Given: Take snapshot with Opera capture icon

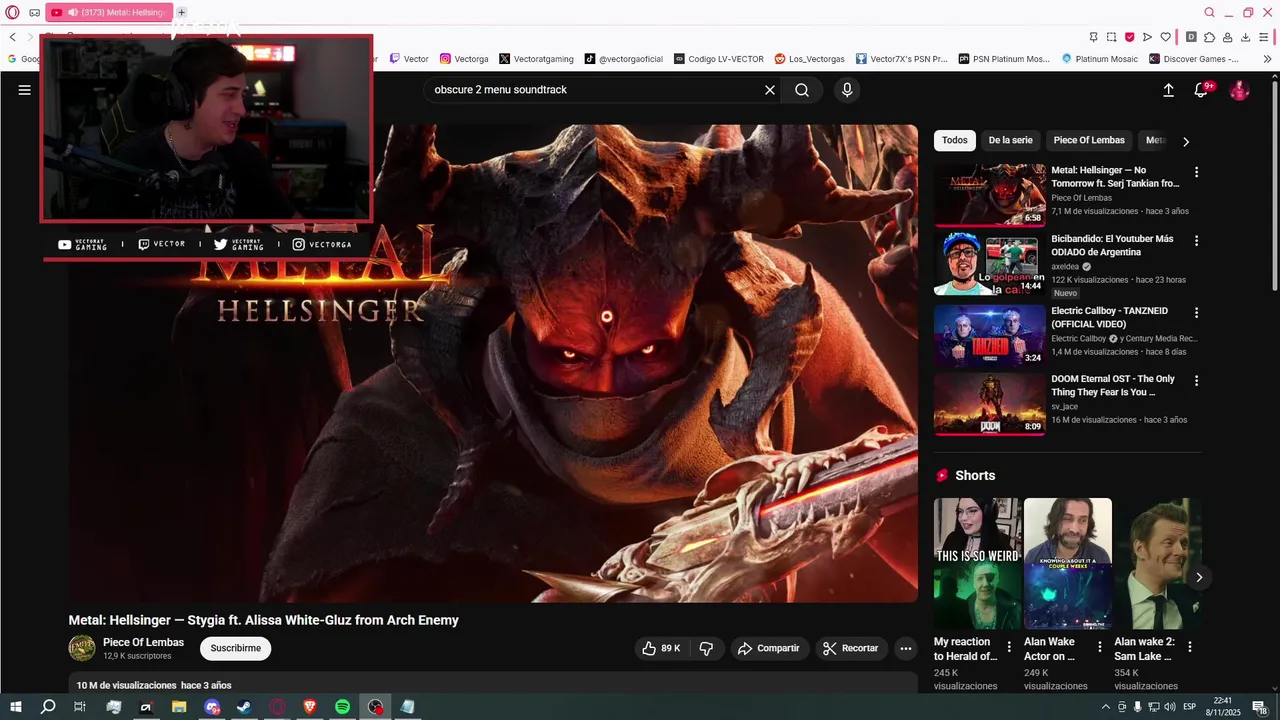Looking at the screenshot, I should pos(1112,37).
